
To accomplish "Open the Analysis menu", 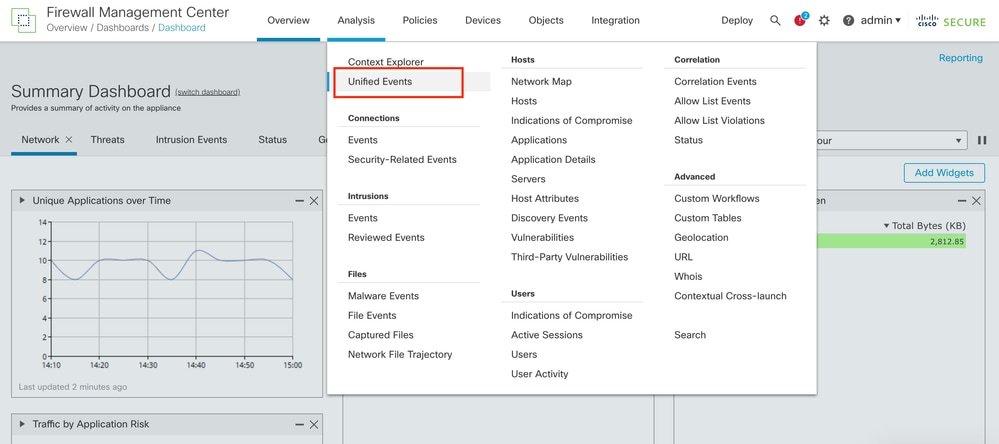I will tap(356, 20).
